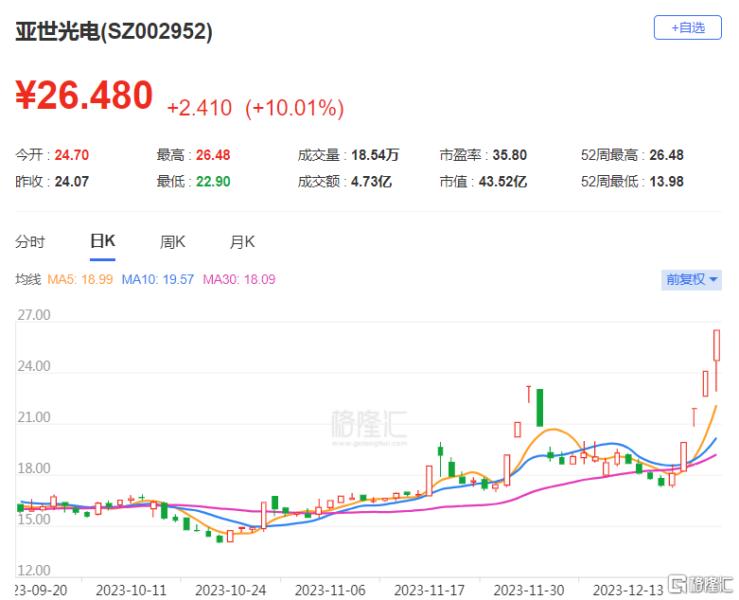Click the 52周最高 value 26.48
Viewport: 739px width, 600px height.
coord(666,155)
